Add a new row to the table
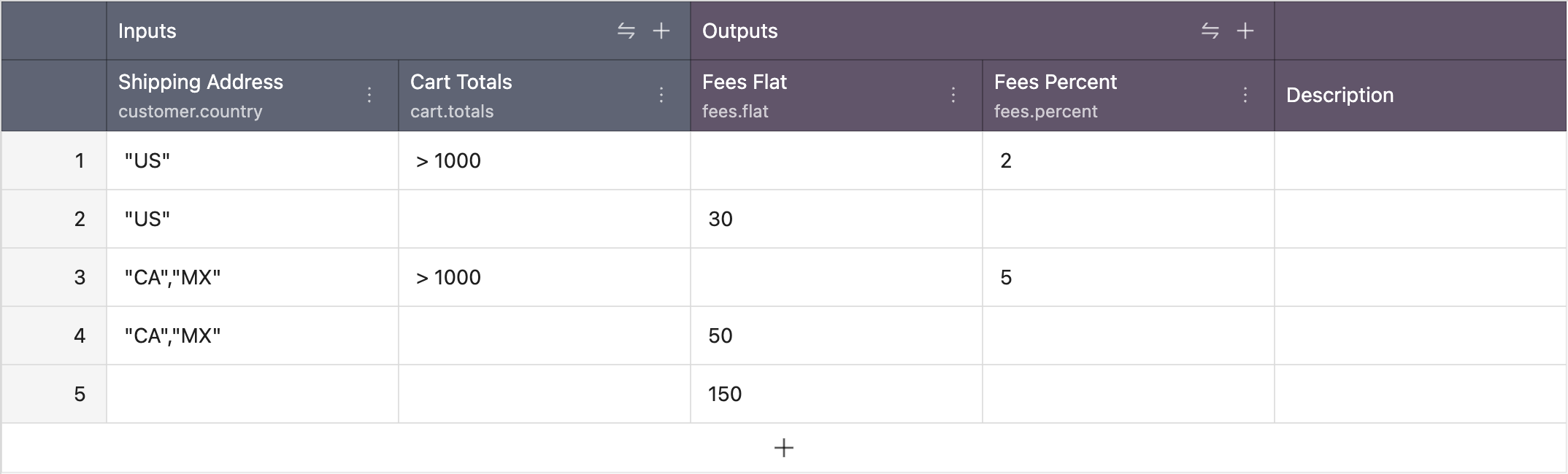This screenshot has height=474, width=1568. point(784,448)
